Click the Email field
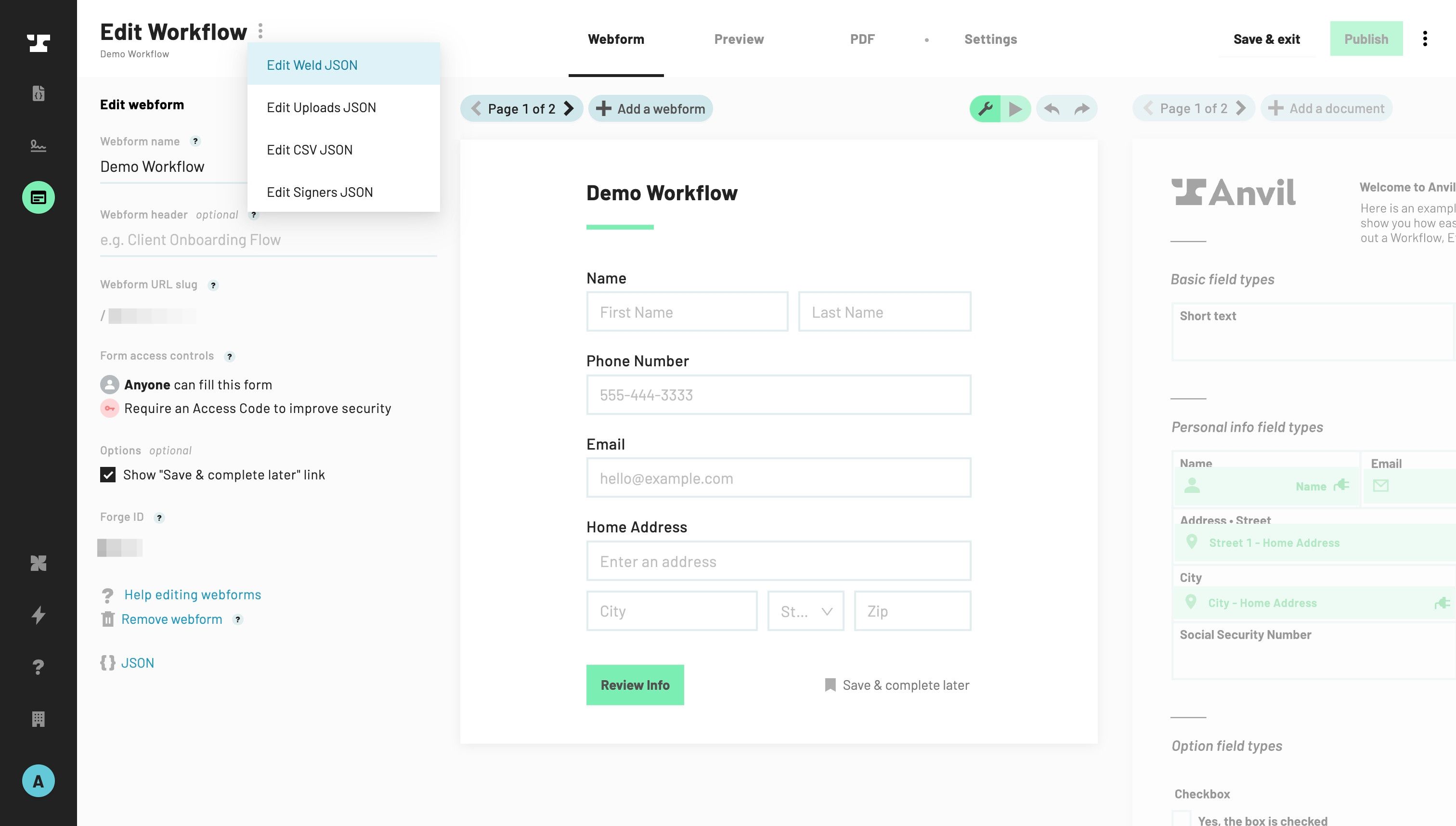1456x826 pixels. click(779, 478)
